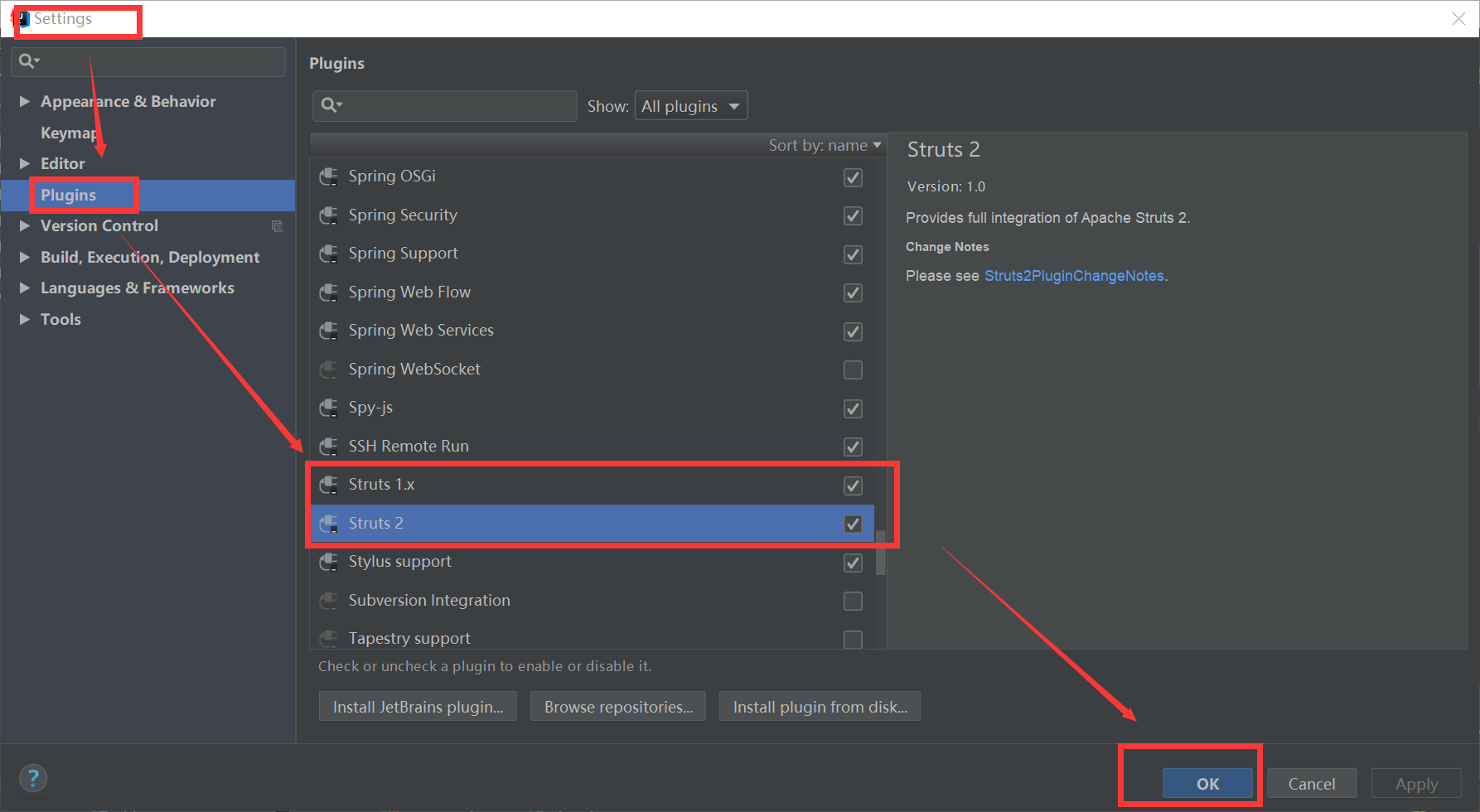Click the Spring Web Services plugin icon
Image resolution: width=1480 pixels, height=812 pixels.
tap(329, 331)
